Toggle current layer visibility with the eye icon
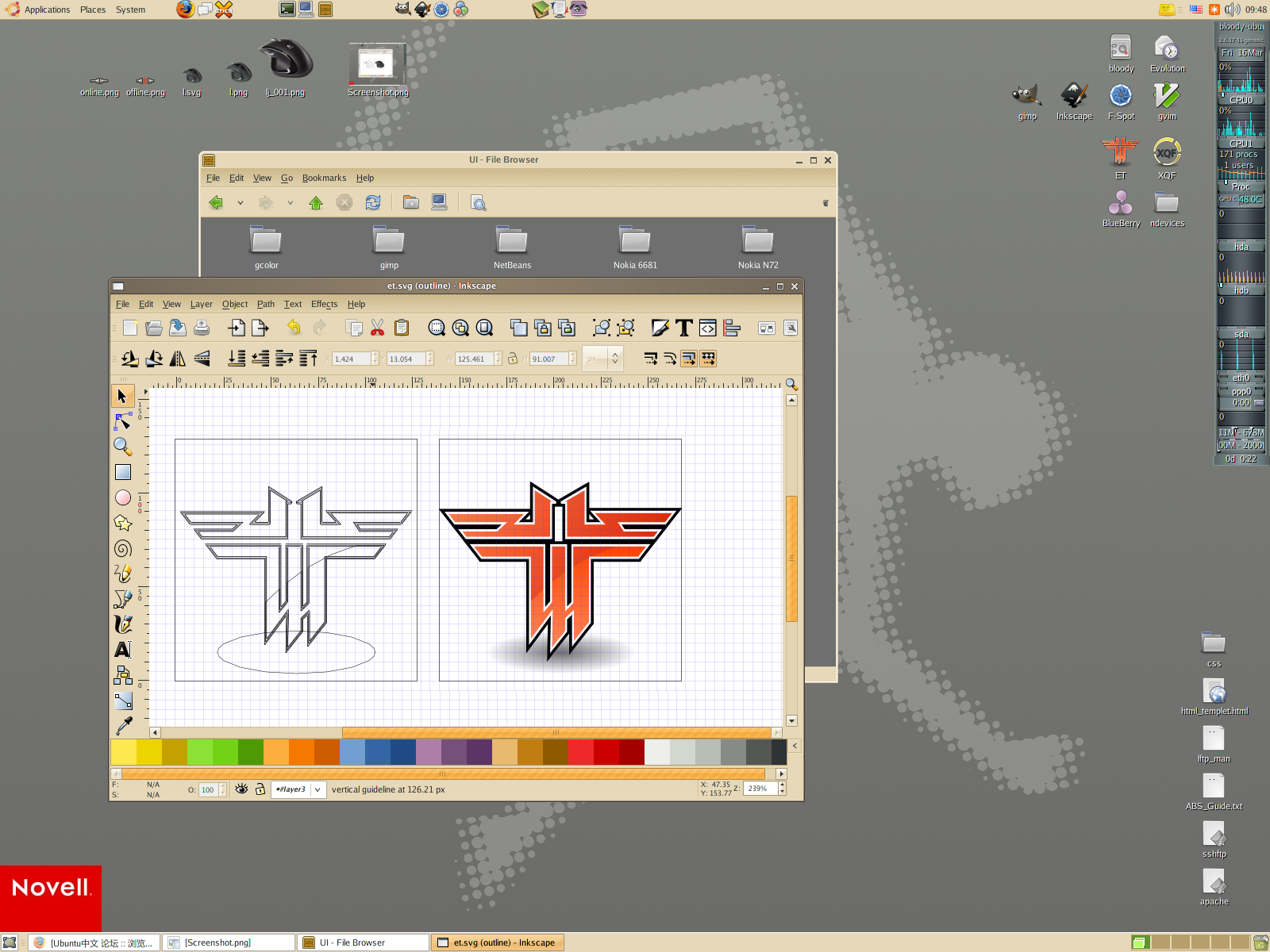The image size is (1270, 952). click(x=242, y=789)
